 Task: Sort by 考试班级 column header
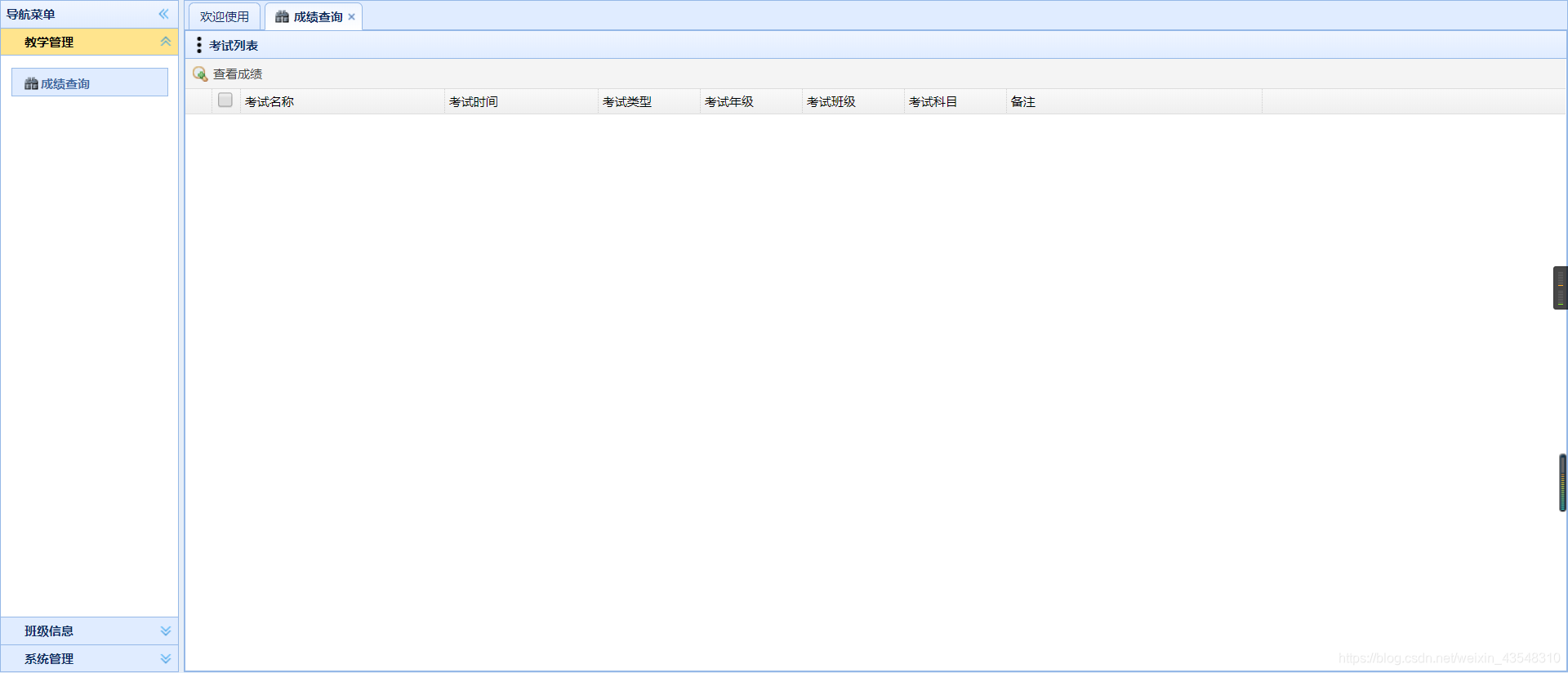853,101
